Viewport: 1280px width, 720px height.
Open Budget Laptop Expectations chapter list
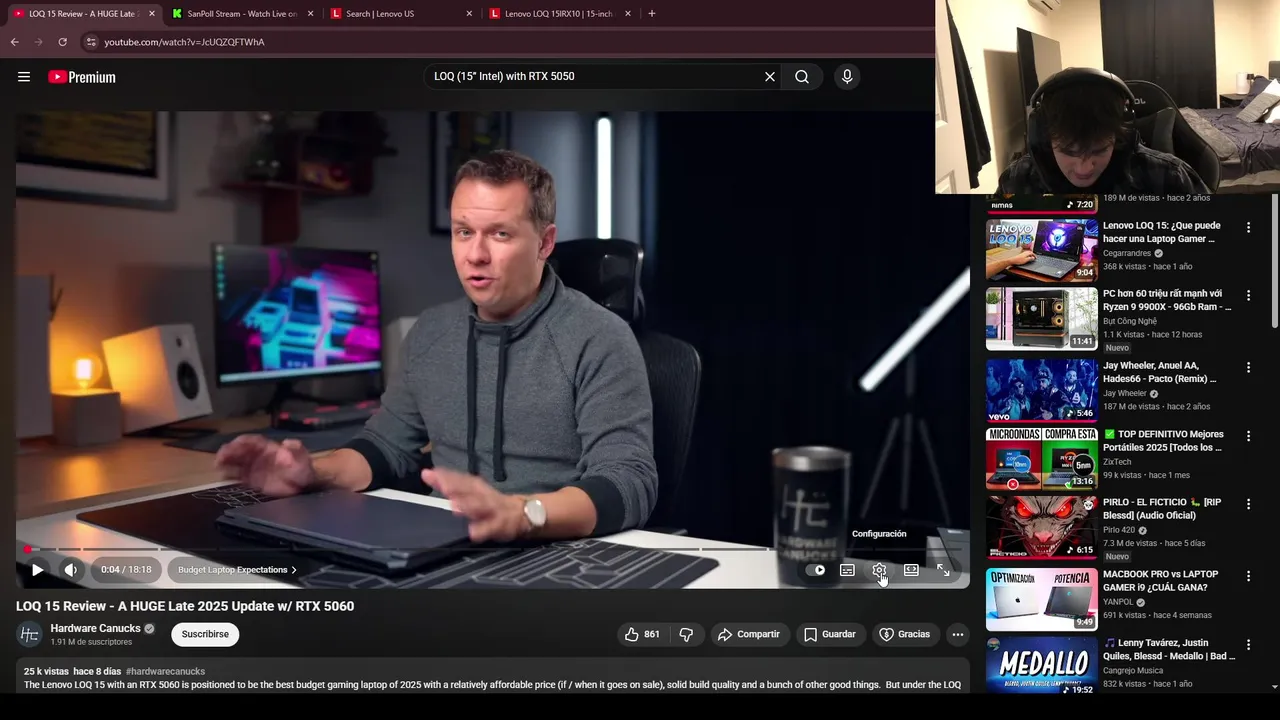coord(237,570)
